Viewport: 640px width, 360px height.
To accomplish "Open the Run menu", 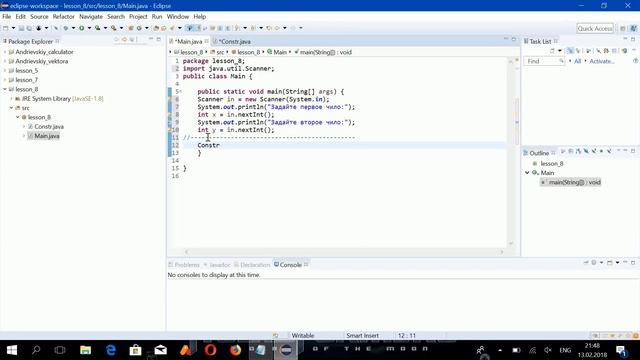I will pyautogui.click(x=157, y=16).
